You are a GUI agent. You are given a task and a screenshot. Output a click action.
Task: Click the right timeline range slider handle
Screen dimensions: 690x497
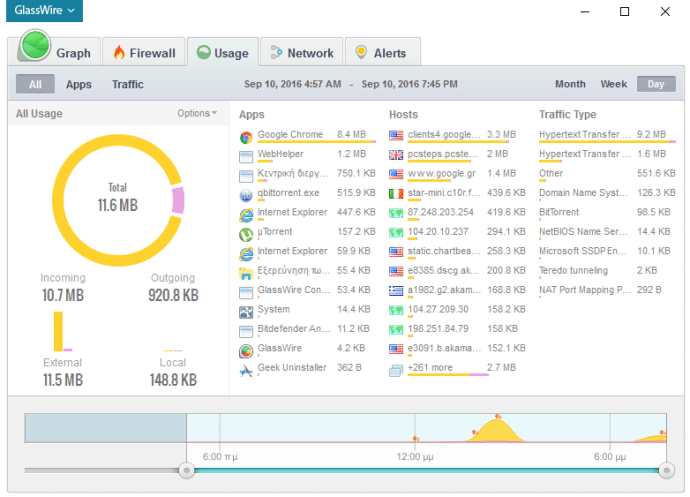[667, 471]
